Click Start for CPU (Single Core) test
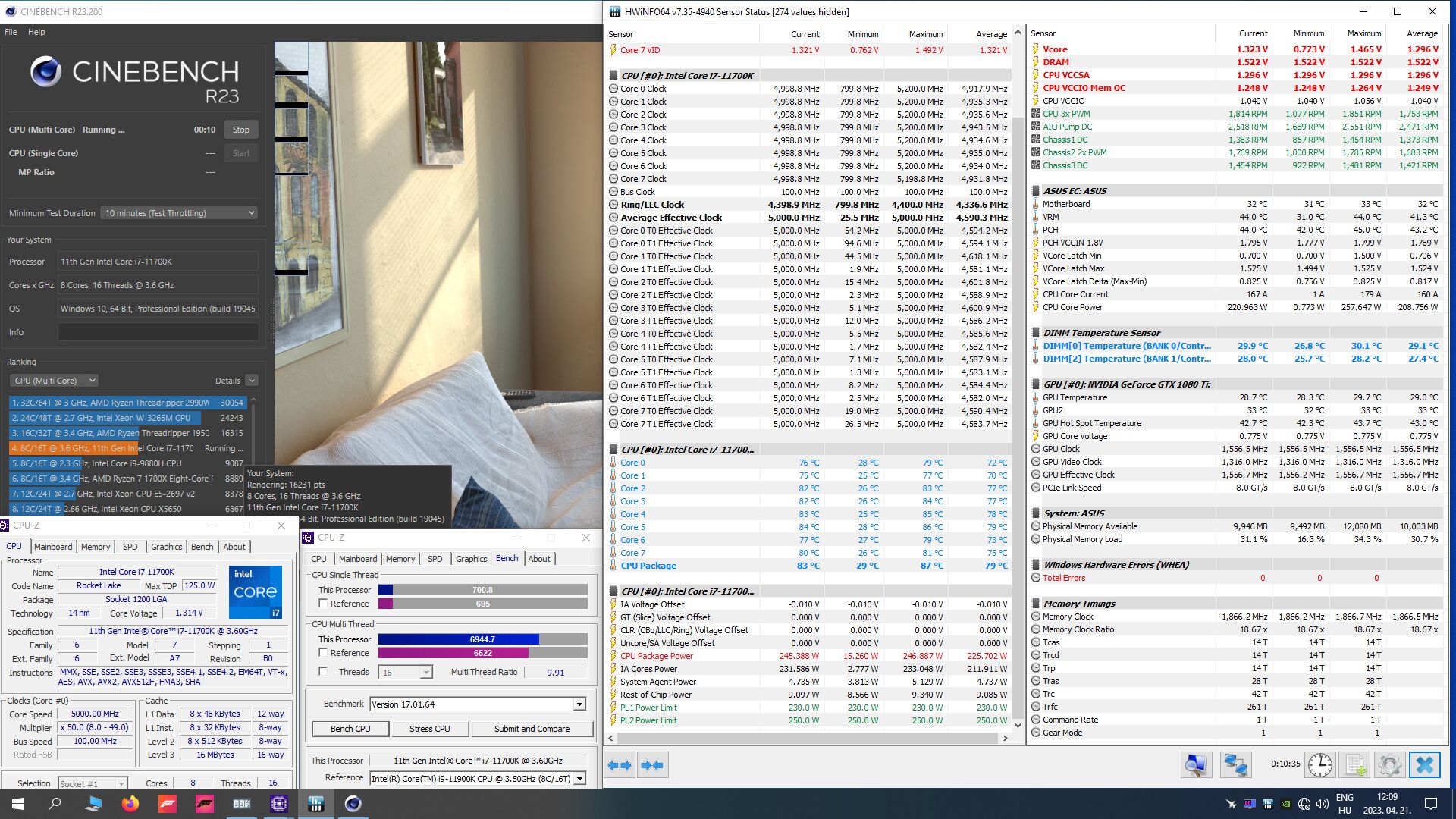1456x819 pixels. 241,153
